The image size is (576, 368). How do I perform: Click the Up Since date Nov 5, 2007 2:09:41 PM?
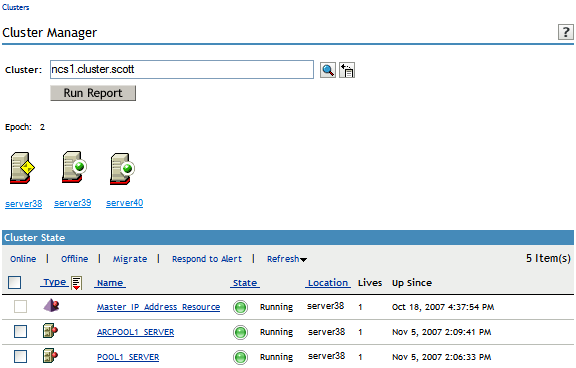pyautogui.click(x=442, y=332)
